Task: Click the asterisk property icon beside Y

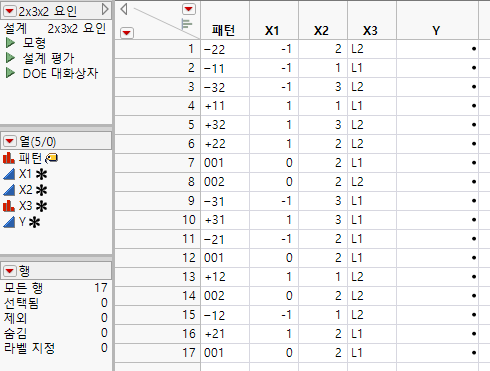Action: coord(34,222)
